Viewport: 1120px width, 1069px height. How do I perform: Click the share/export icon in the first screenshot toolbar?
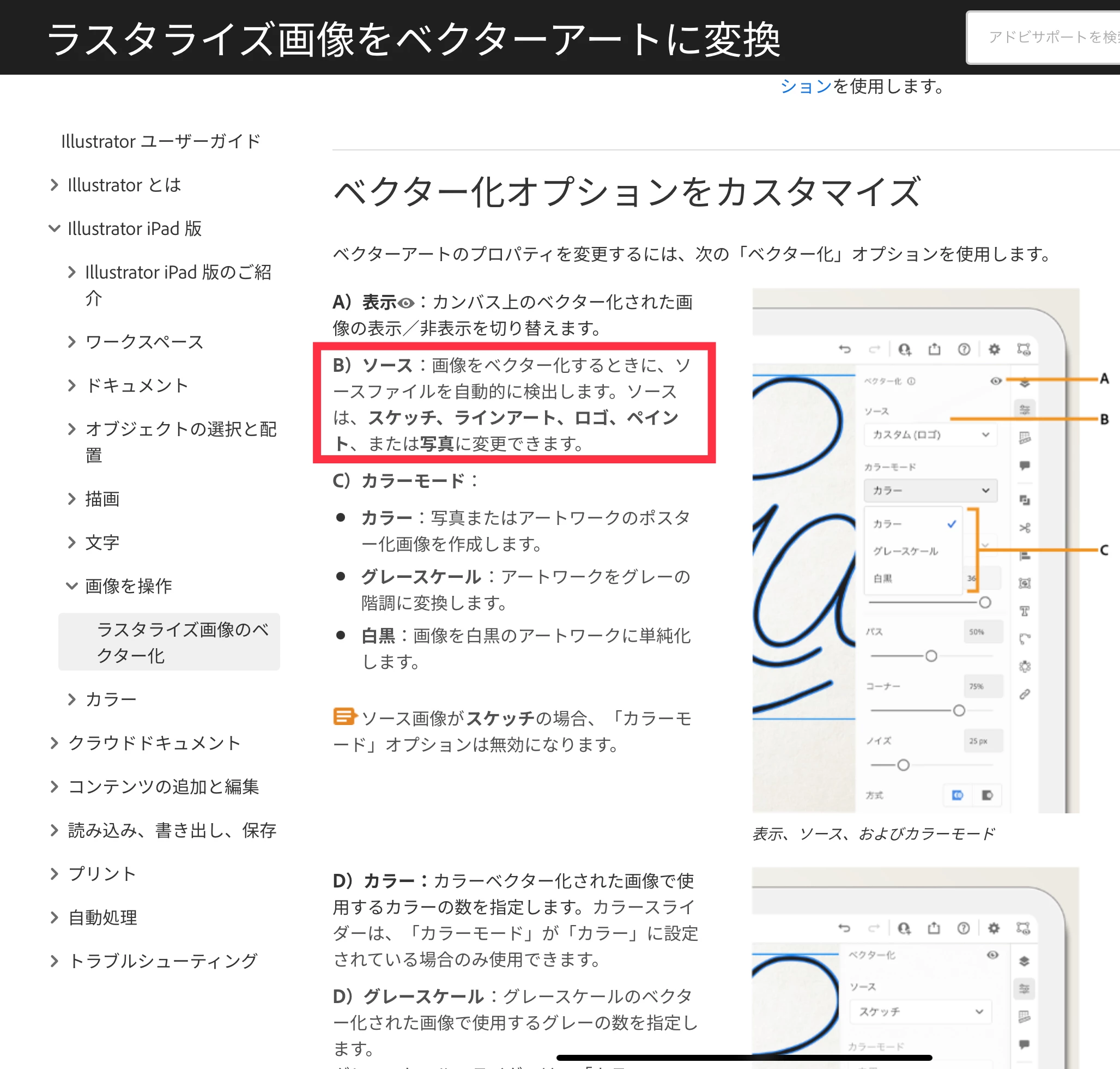coord(934,349)
